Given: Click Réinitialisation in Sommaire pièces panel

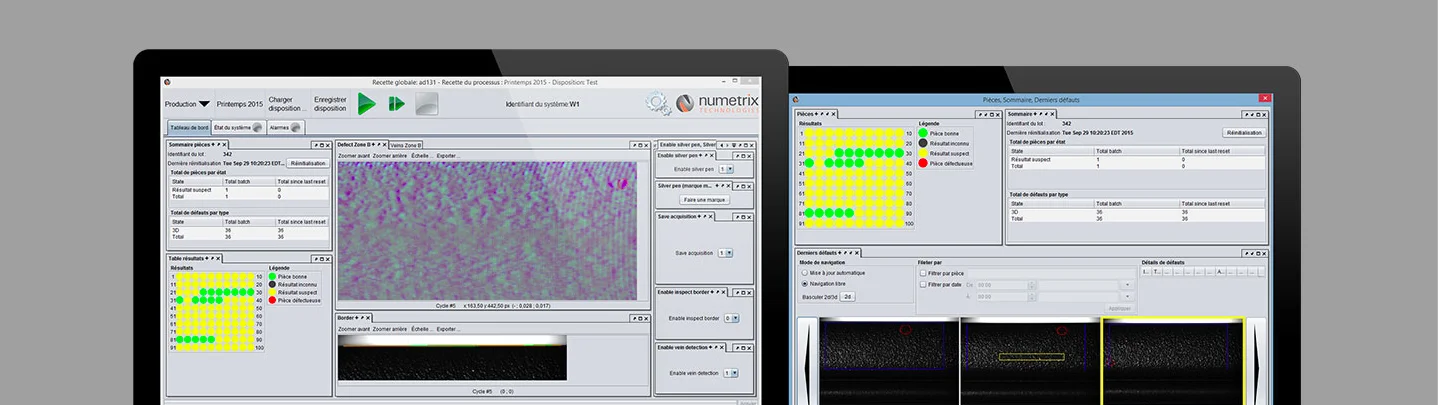Looking at the screenshot, I should 308,163.
